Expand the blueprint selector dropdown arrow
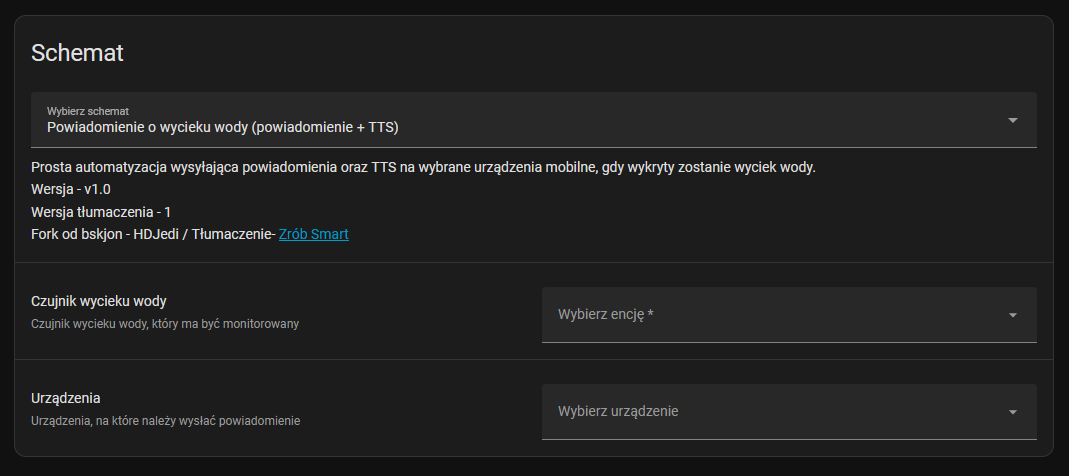1069x476 pixels. coord(1012,120)
